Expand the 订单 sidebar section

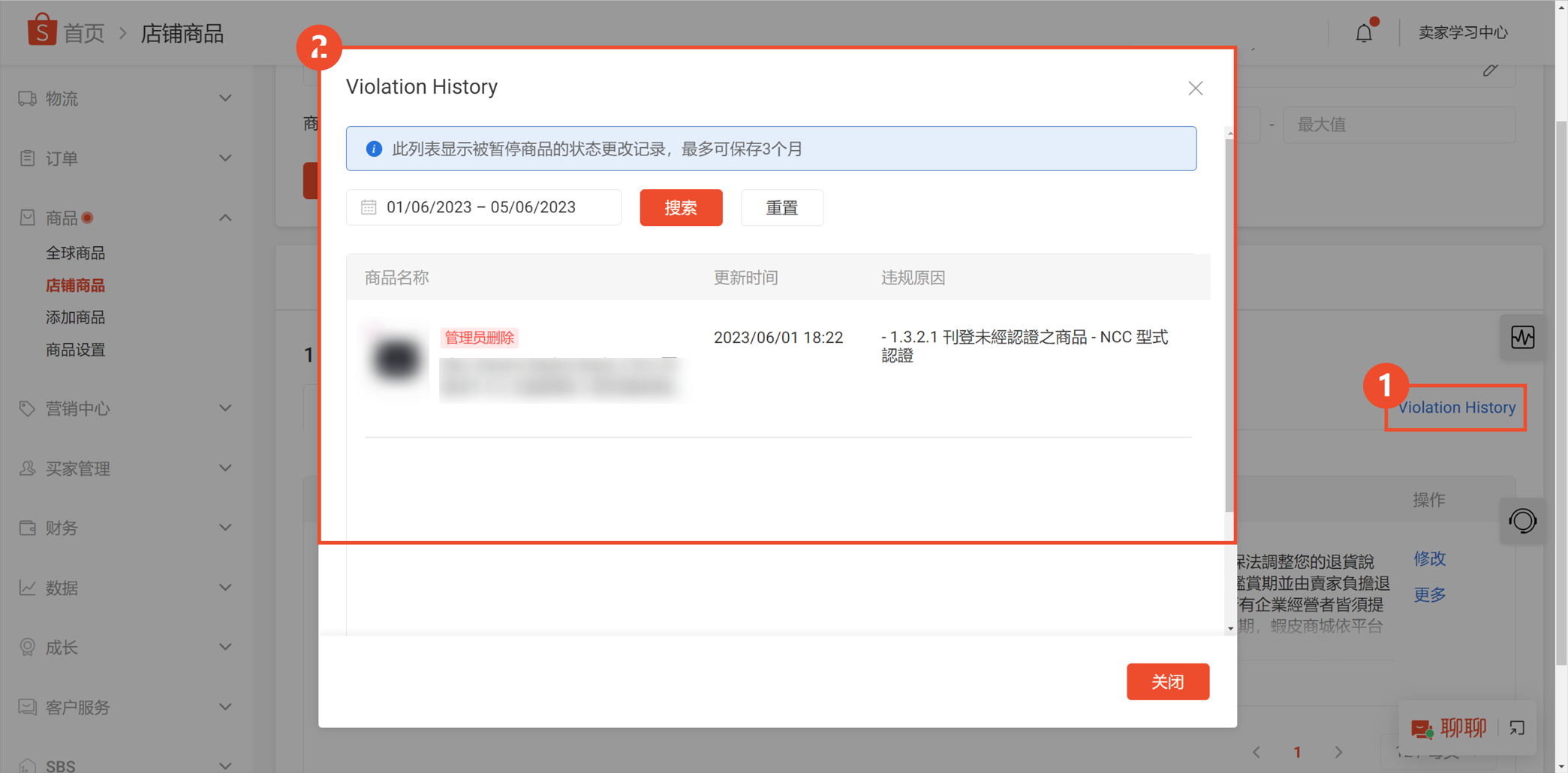125,158
